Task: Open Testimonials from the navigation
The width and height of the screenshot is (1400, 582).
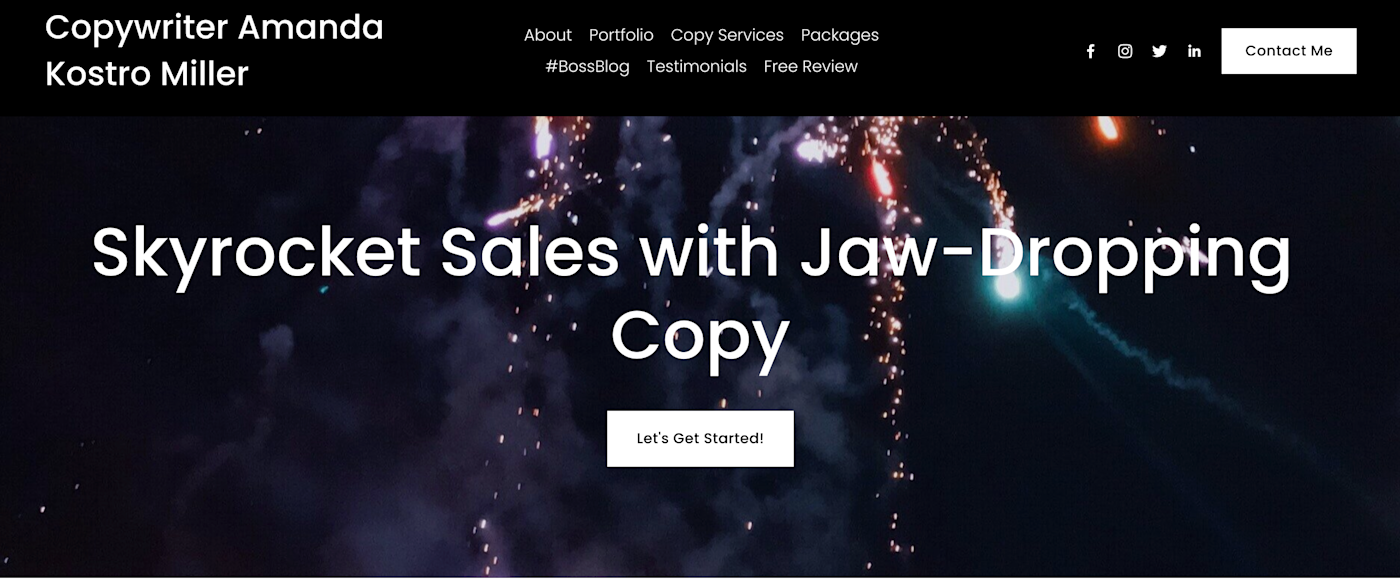Action: point(696,66)
